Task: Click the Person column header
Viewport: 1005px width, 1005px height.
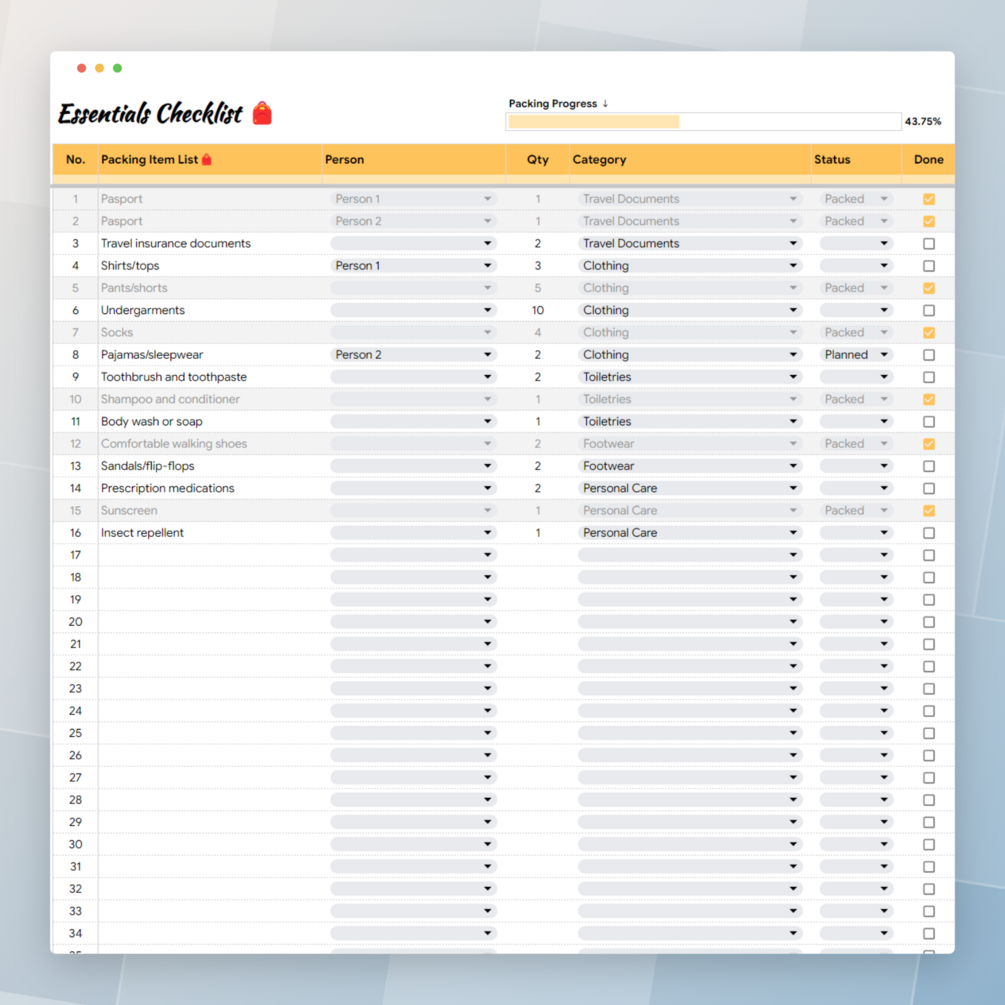Action: 413,160
